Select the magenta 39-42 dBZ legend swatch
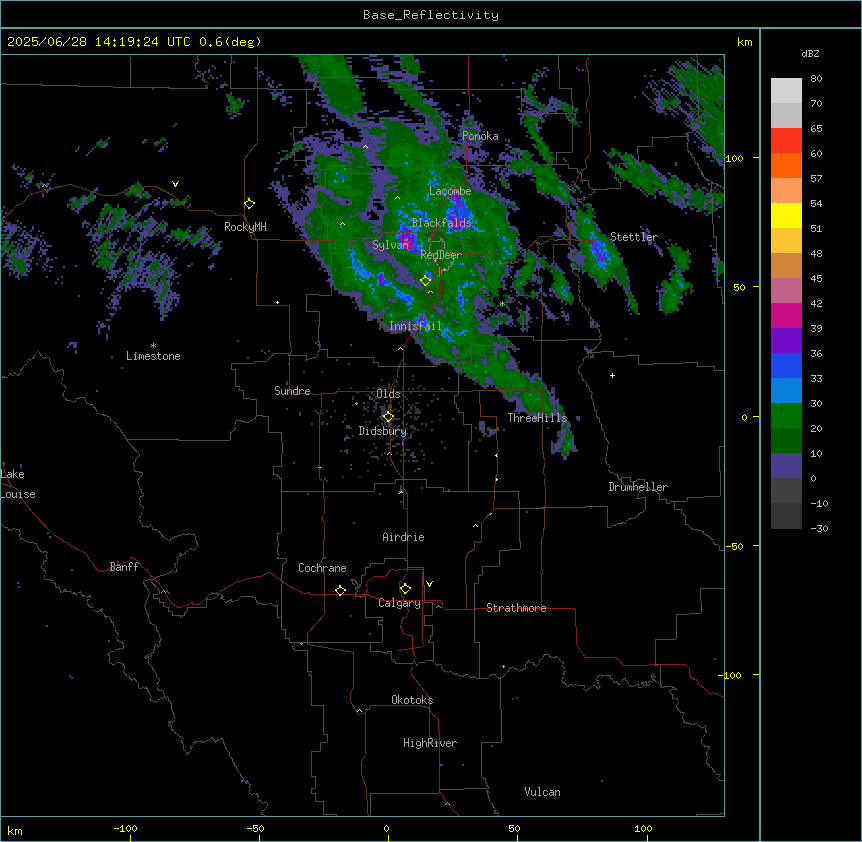This screenshot has height=842, width=862. 786,315
